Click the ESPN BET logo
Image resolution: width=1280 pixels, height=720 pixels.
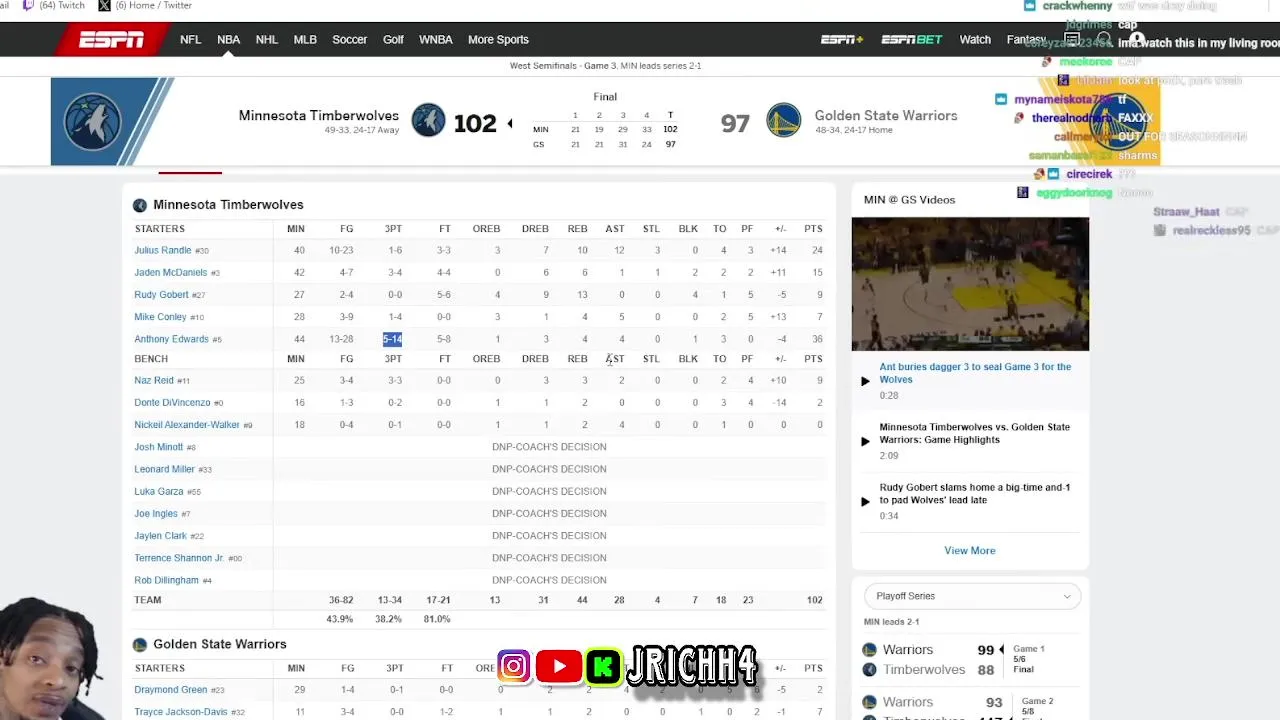[x=911, y=40]
